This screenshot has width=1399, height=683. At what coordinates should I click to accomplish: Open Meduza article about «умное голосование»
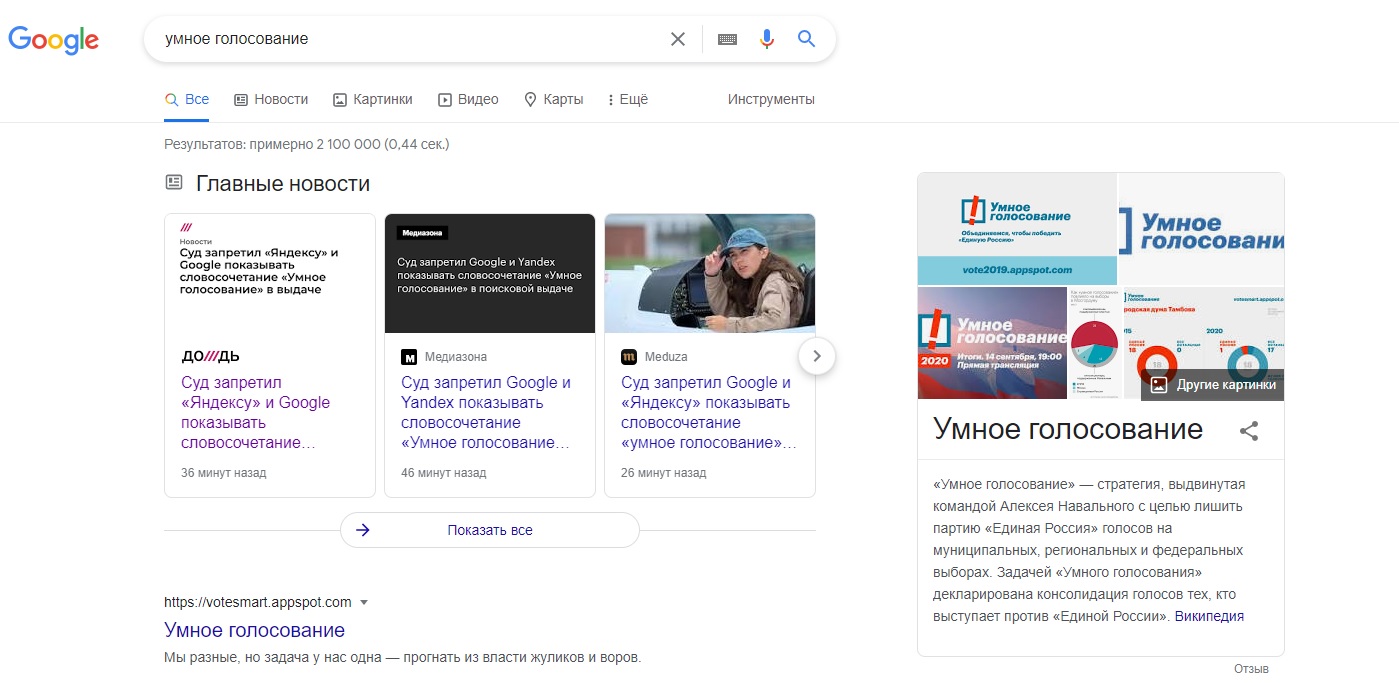(x=709, y=412)
